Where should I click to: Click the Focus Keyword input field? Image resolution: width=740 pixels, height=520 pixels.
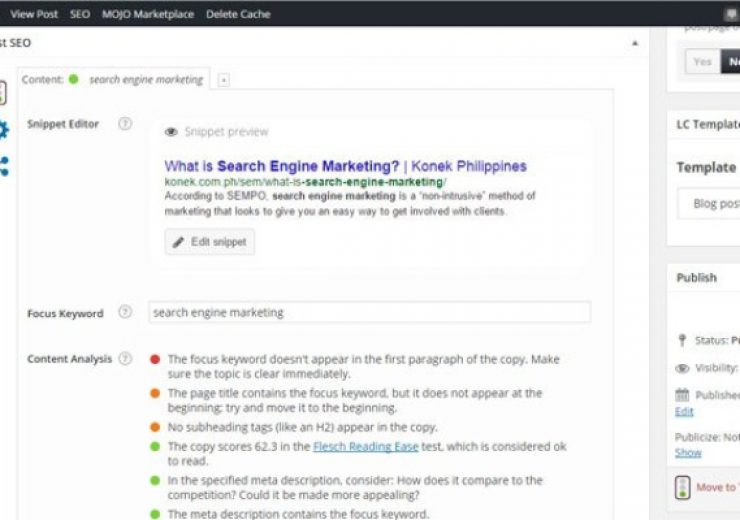(x=370, y=312)
